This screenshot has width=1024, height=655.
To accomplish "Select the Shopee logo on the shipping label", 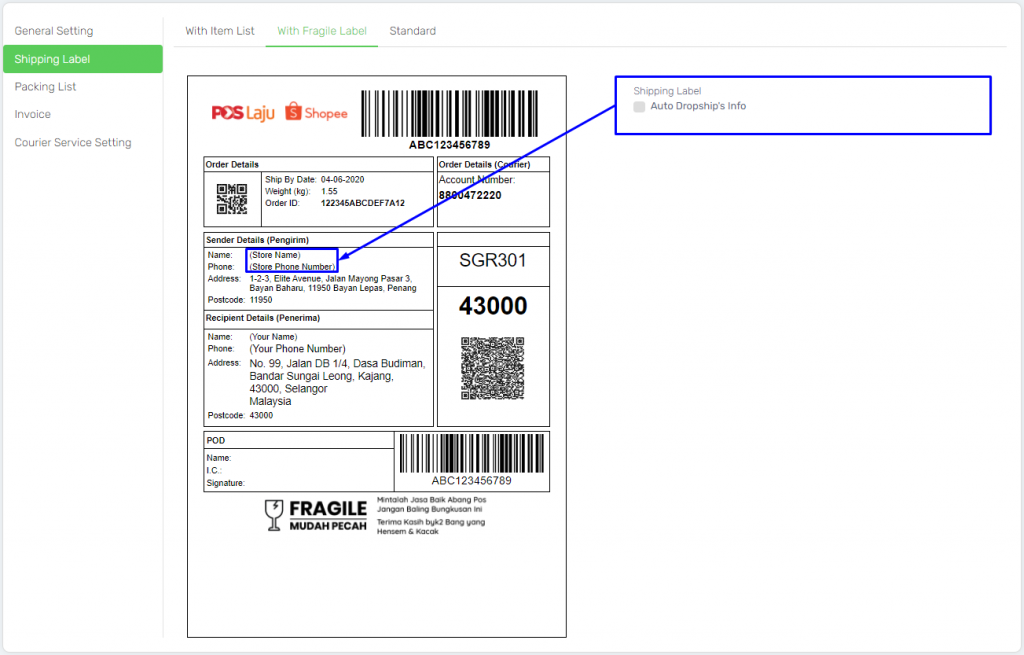I will point(315,113).
